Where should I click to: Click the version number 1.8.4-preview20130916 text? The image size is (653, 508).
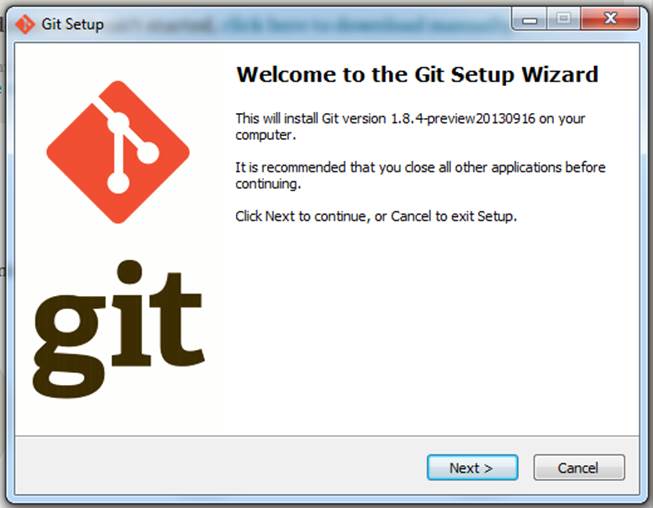pos(463,119)
